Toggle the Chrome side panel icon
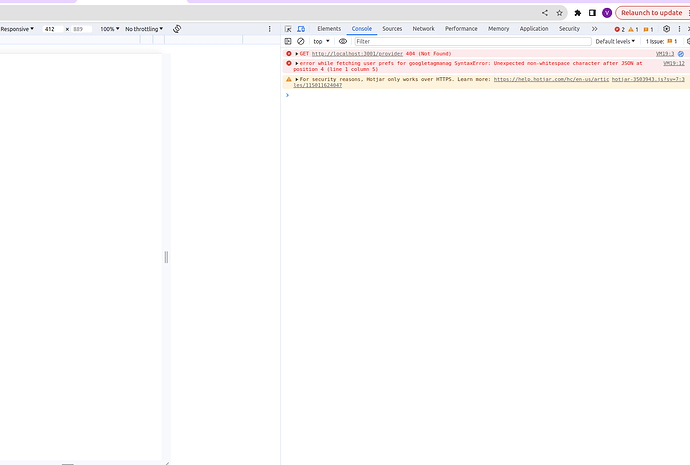The height and width of the screenshot is (465, 690). pos(592,13)
